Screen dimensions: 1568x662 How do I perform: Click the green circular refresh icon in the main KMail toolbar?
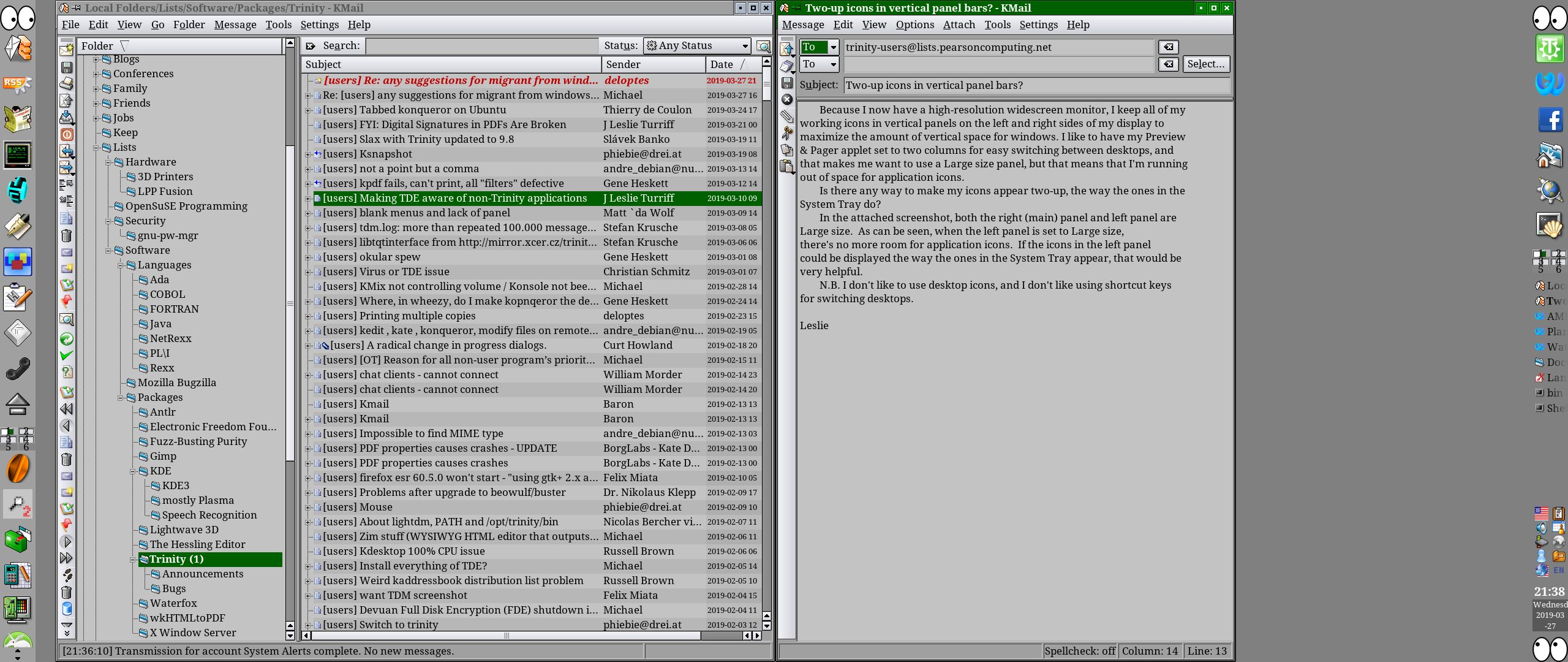click(67, 339)
